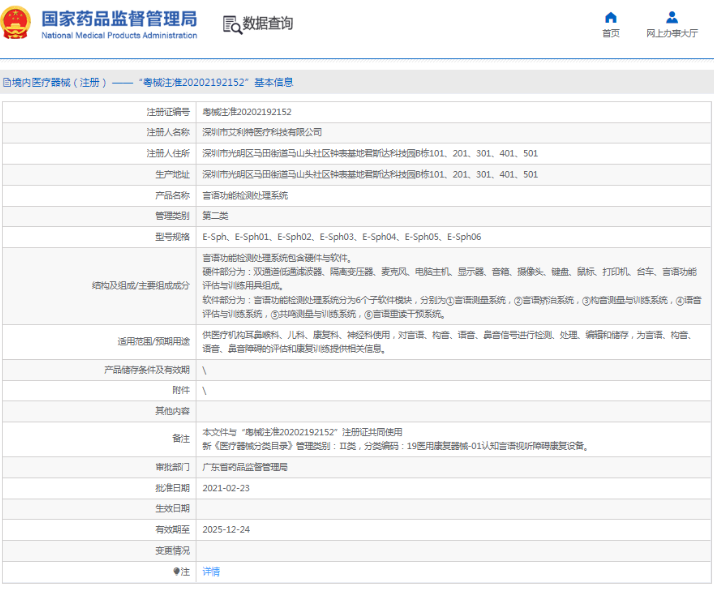The image size is (715, 591).
Task: Click the 注册人名称 label
Action: [x=168, y=132]
